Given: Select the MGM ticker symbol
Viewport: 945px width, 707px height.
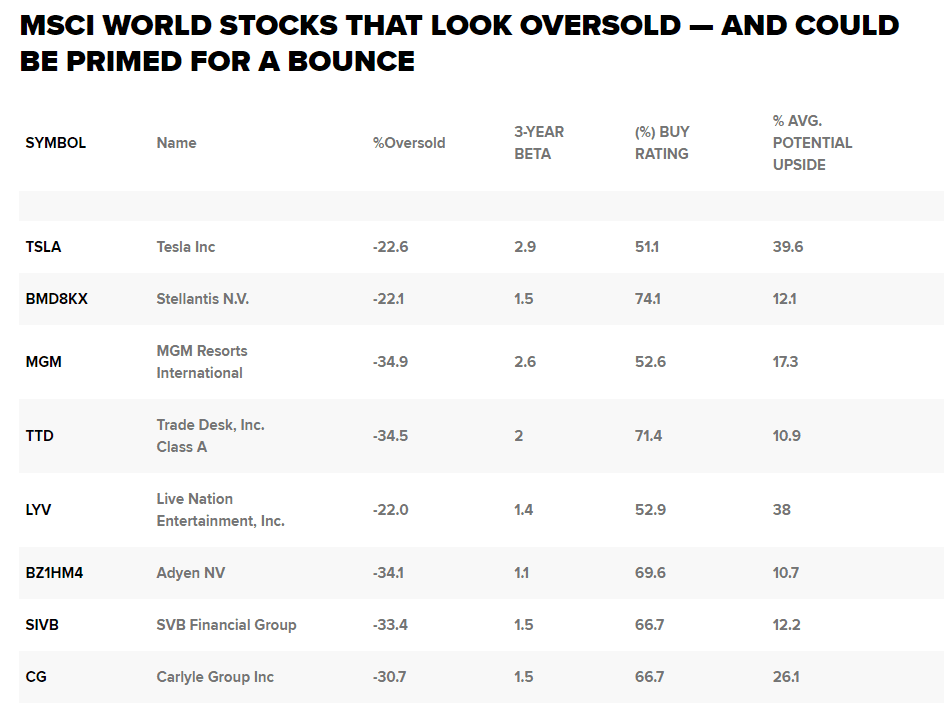Looking at the screenshot, I should [43, 362].
